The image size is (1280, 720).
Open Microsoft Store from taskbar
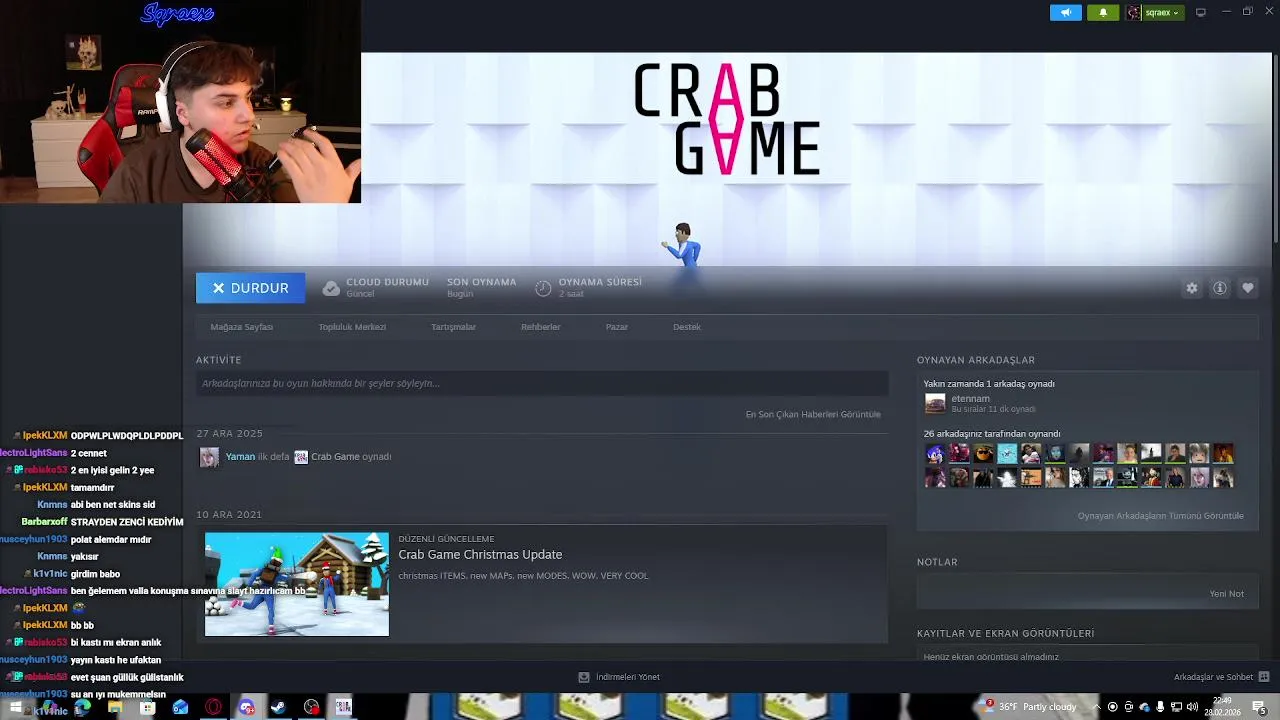pyautogui.click(x=148, y=707)
